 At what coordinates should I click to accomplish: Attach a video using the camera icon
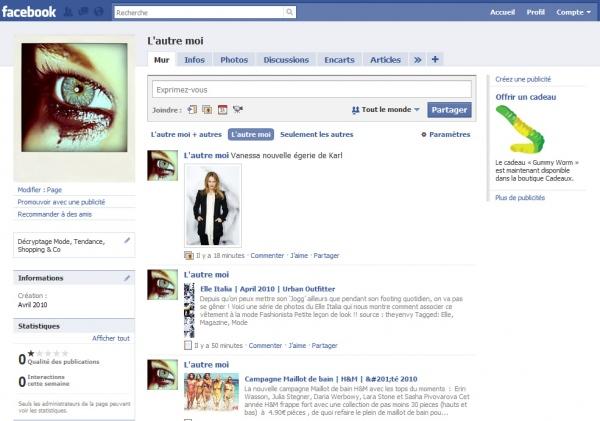tap(238, 110)
